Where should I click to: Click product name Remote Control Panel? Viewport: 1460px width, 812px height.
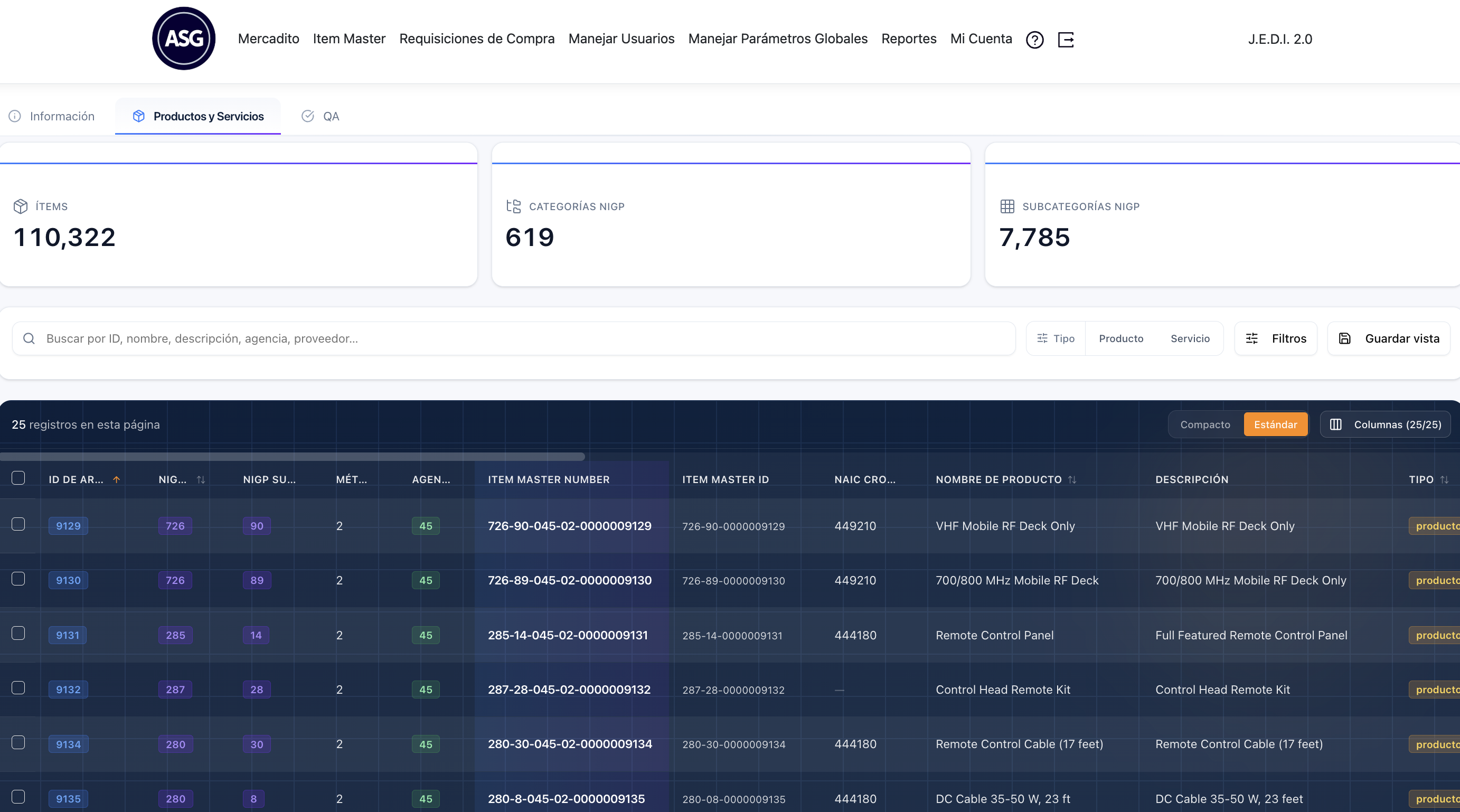995,635
